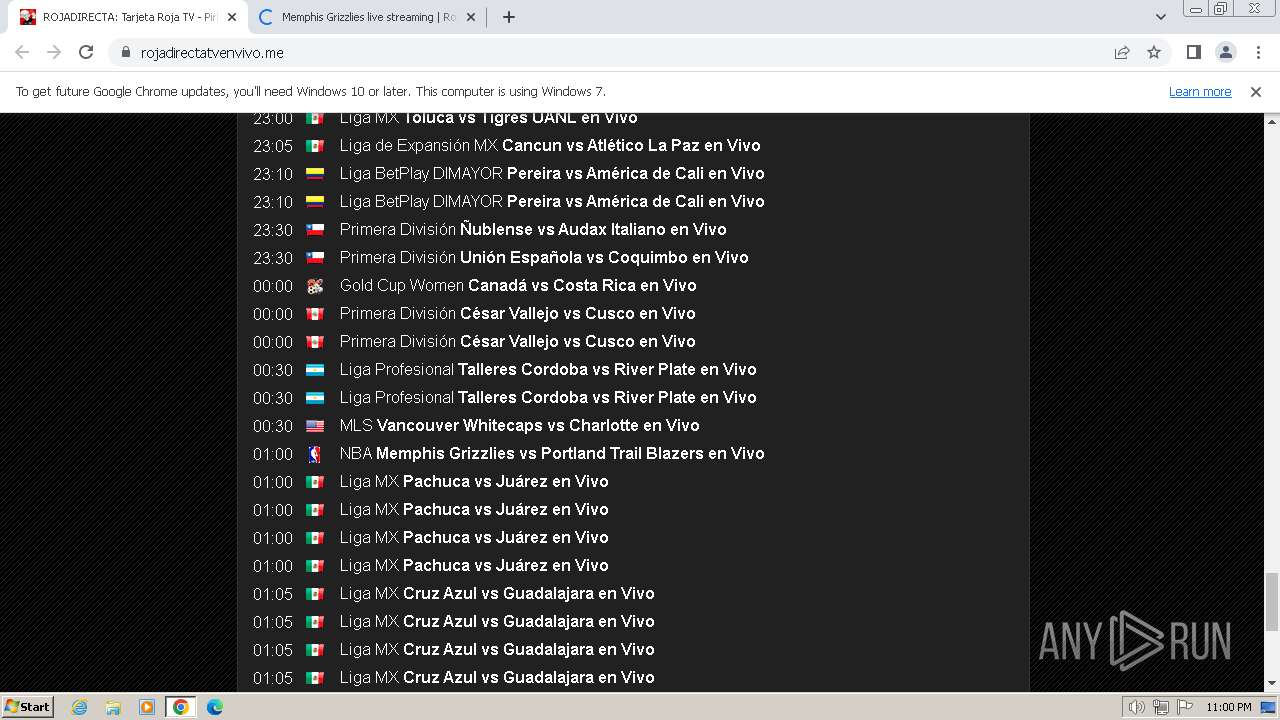
Task: Launch Microsoft Edge from taskbar
Action: pos(215,707)
